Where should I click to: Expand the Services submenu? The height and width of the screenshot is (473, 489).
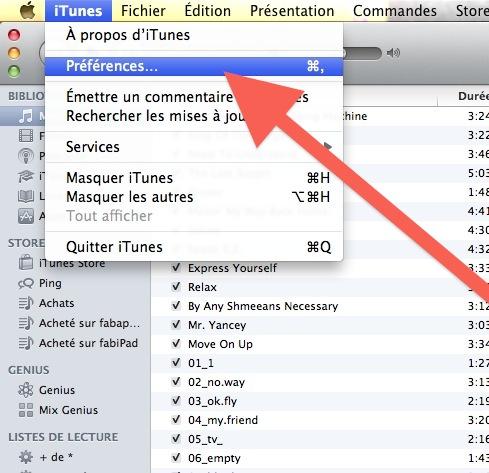click(x=194, y=147)
